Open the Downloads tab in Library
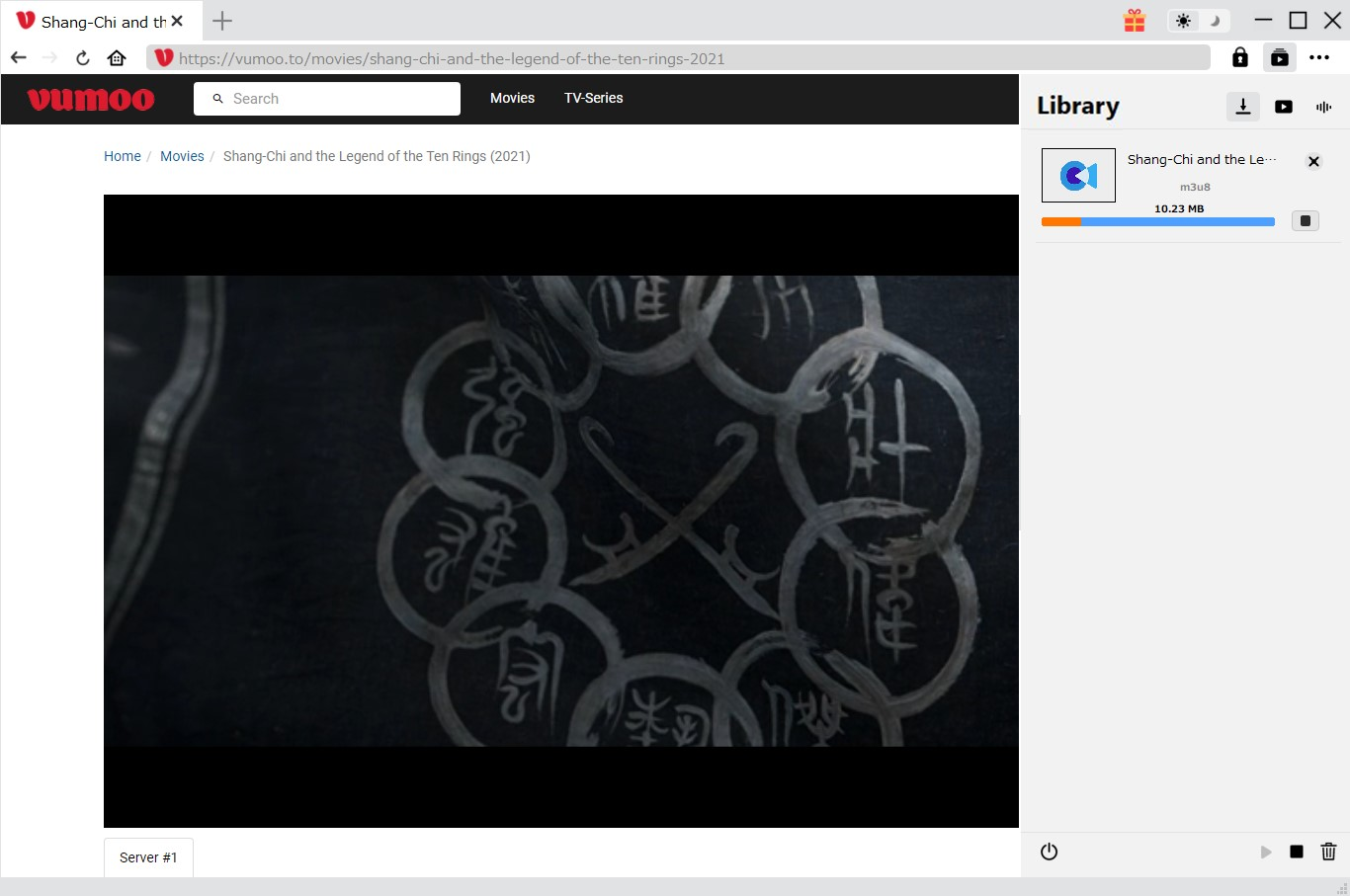 [x=1243, y=107]
